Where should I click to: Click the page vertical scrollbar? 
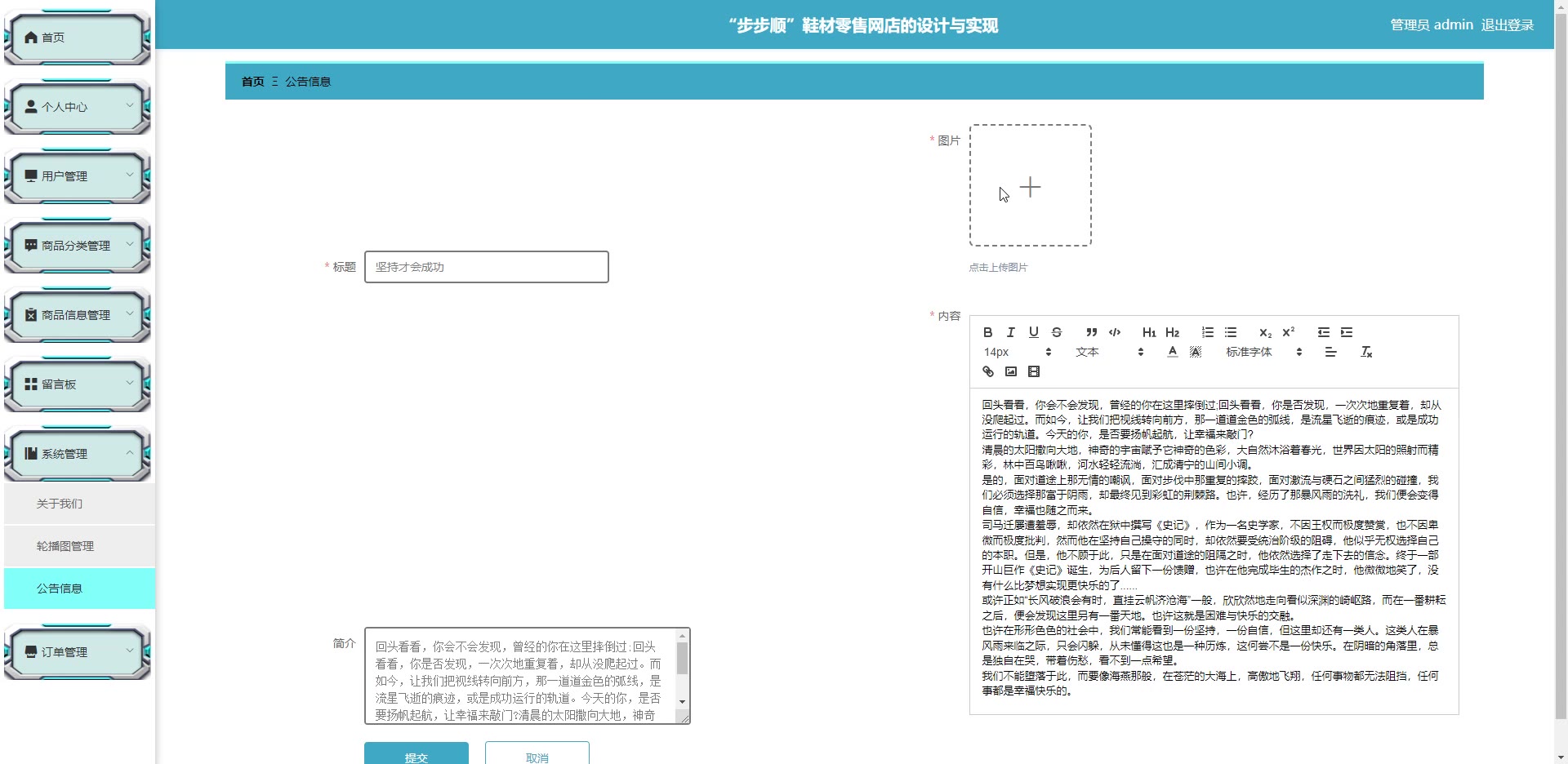coord(1561,367)
